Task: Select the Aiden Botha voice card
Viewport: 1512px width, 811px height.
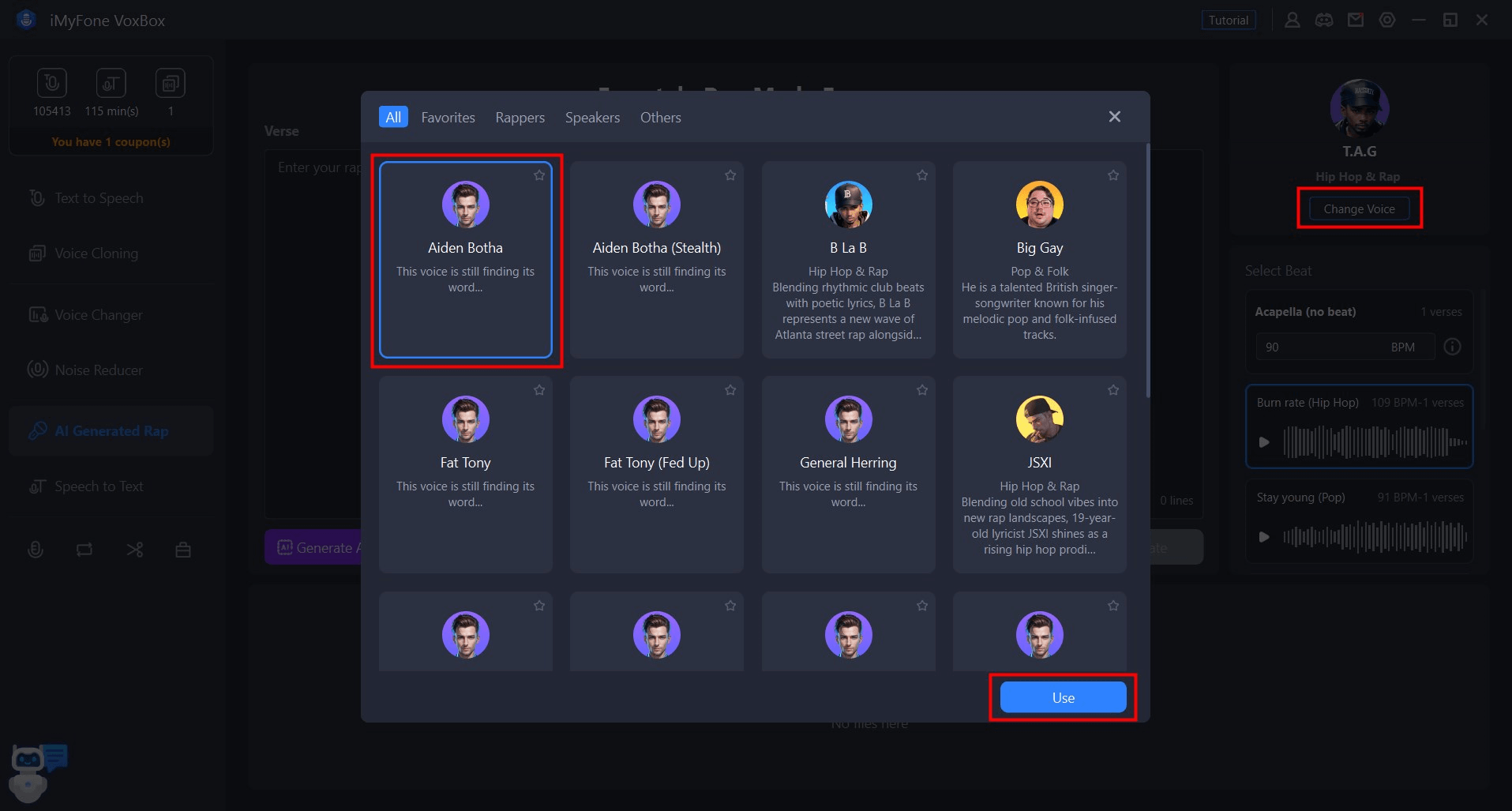Action: (x=466, y=260)
